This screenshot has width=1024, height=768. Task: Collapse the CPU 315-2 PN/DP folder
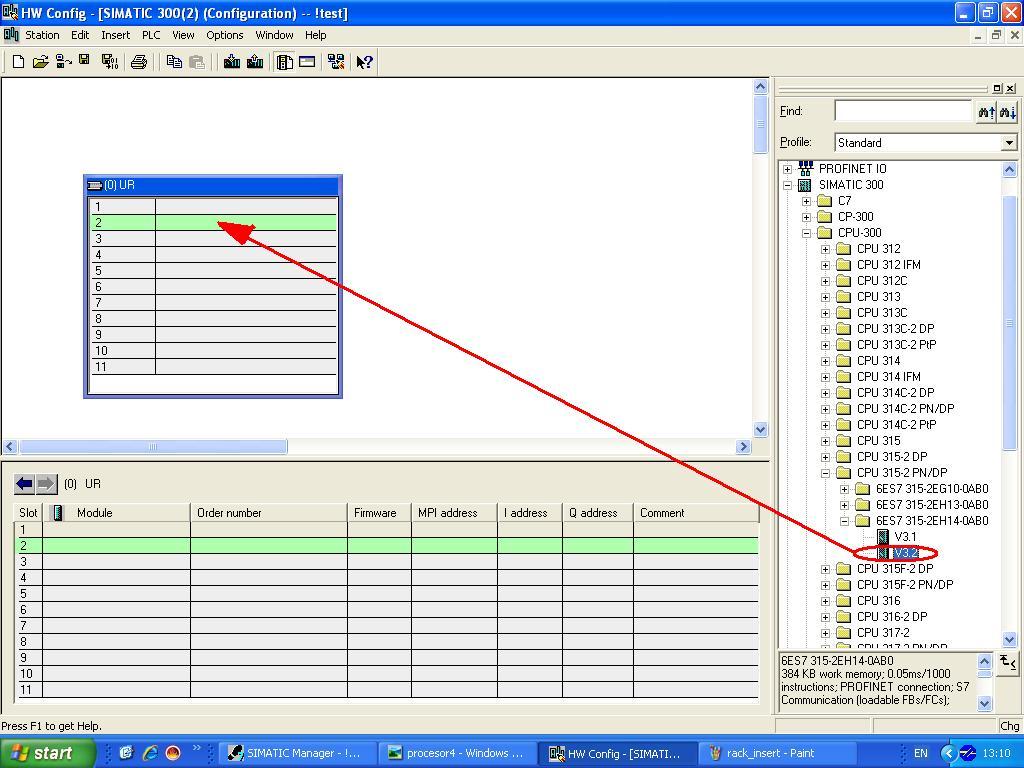pyautogui.click(x=825, y=473)
